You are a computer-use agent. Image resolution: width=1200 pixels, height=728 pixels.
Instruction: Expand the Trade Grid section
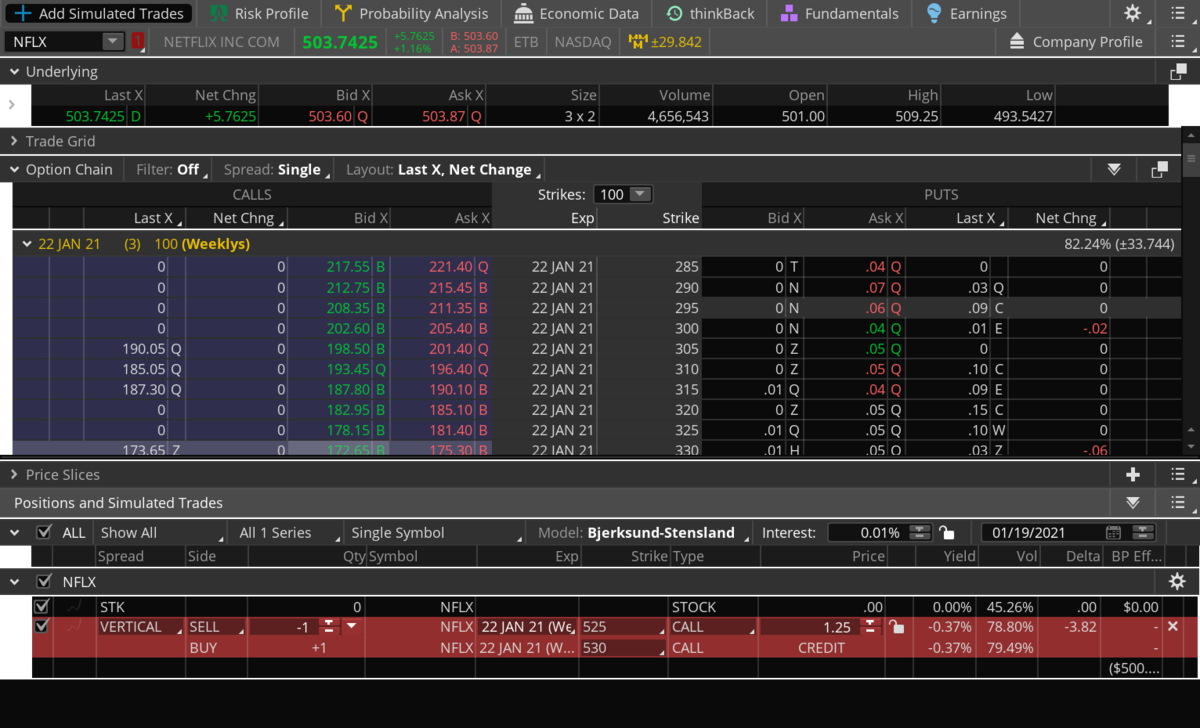click(14, 141)
